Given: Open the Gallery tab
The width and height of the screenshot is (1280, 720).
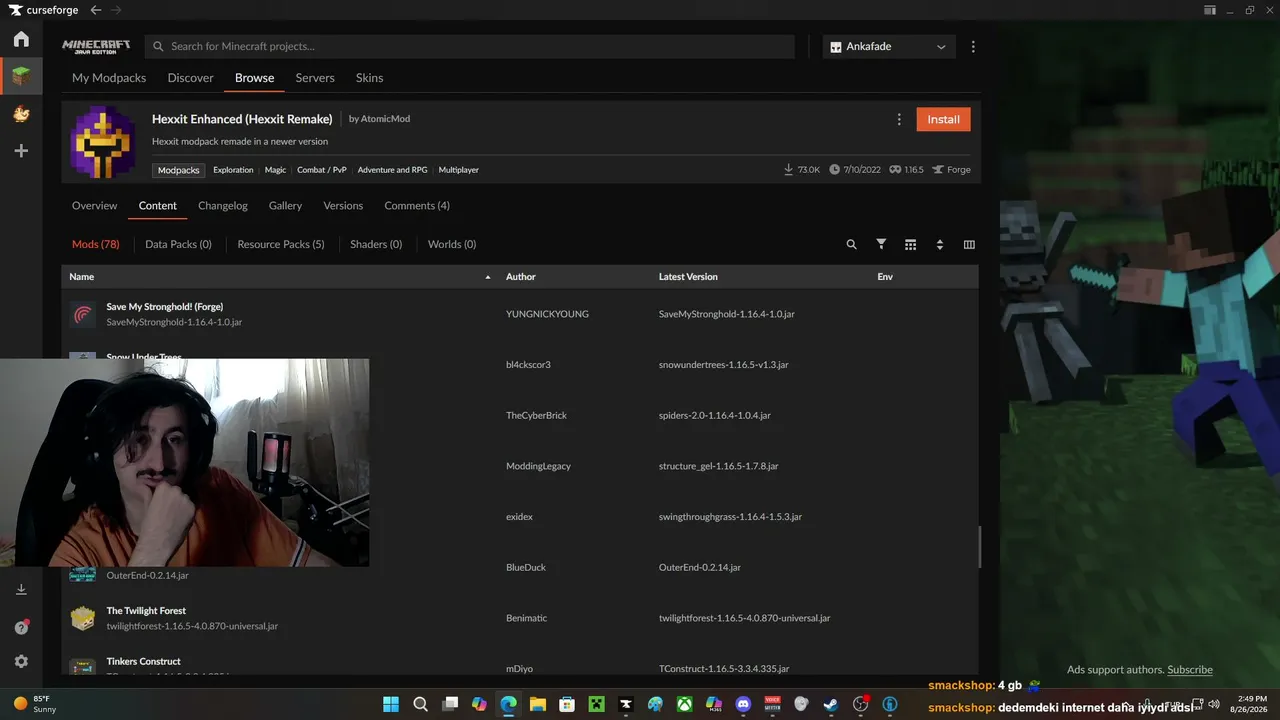Looking at the screenshot, I should tap(285, 206).
